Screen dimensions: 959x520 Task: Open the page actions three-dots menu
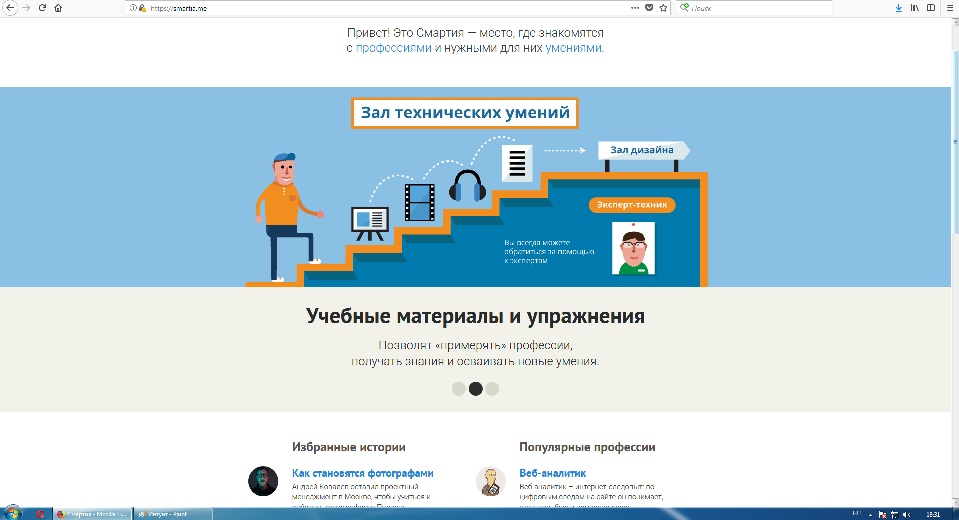[x=635, y=7]
